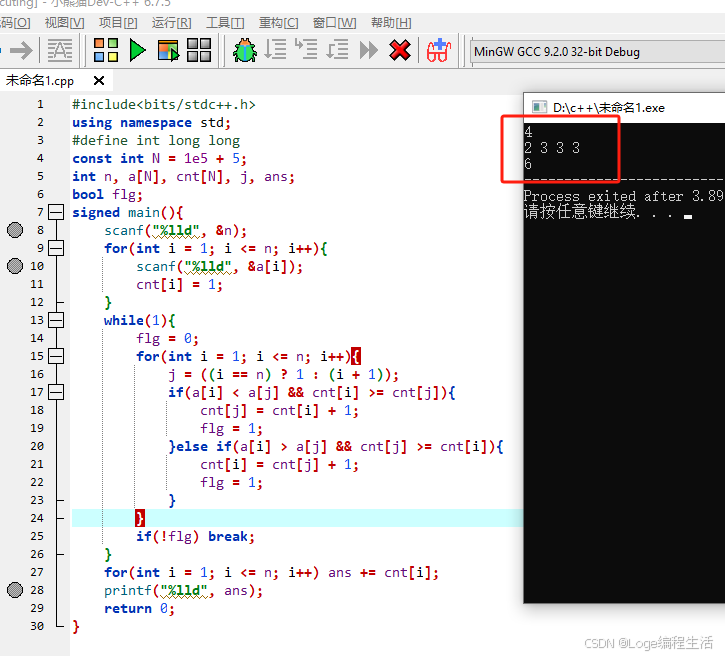The width and height of the screenshot is (725, 656).
Task: Open the 重构[C] menu
Action: 278,23
